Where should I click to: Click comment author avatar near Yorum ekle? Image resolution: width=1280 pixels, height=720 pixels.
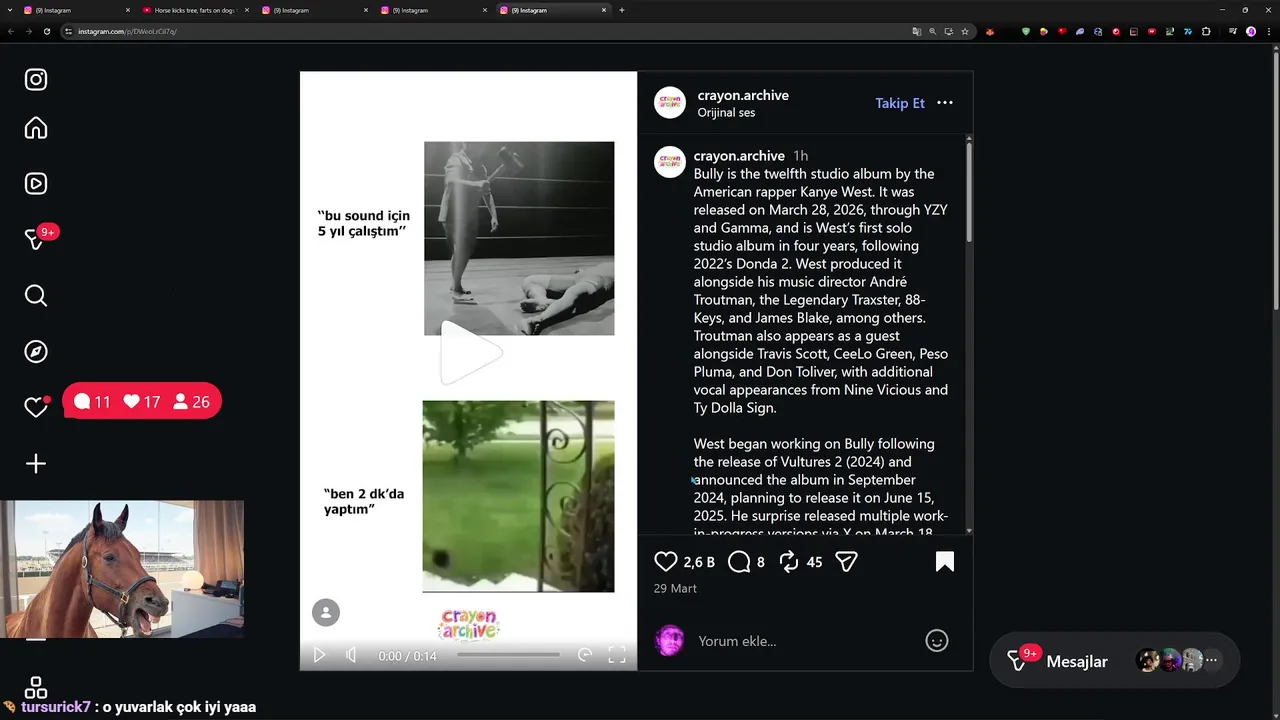click(670, 641)
